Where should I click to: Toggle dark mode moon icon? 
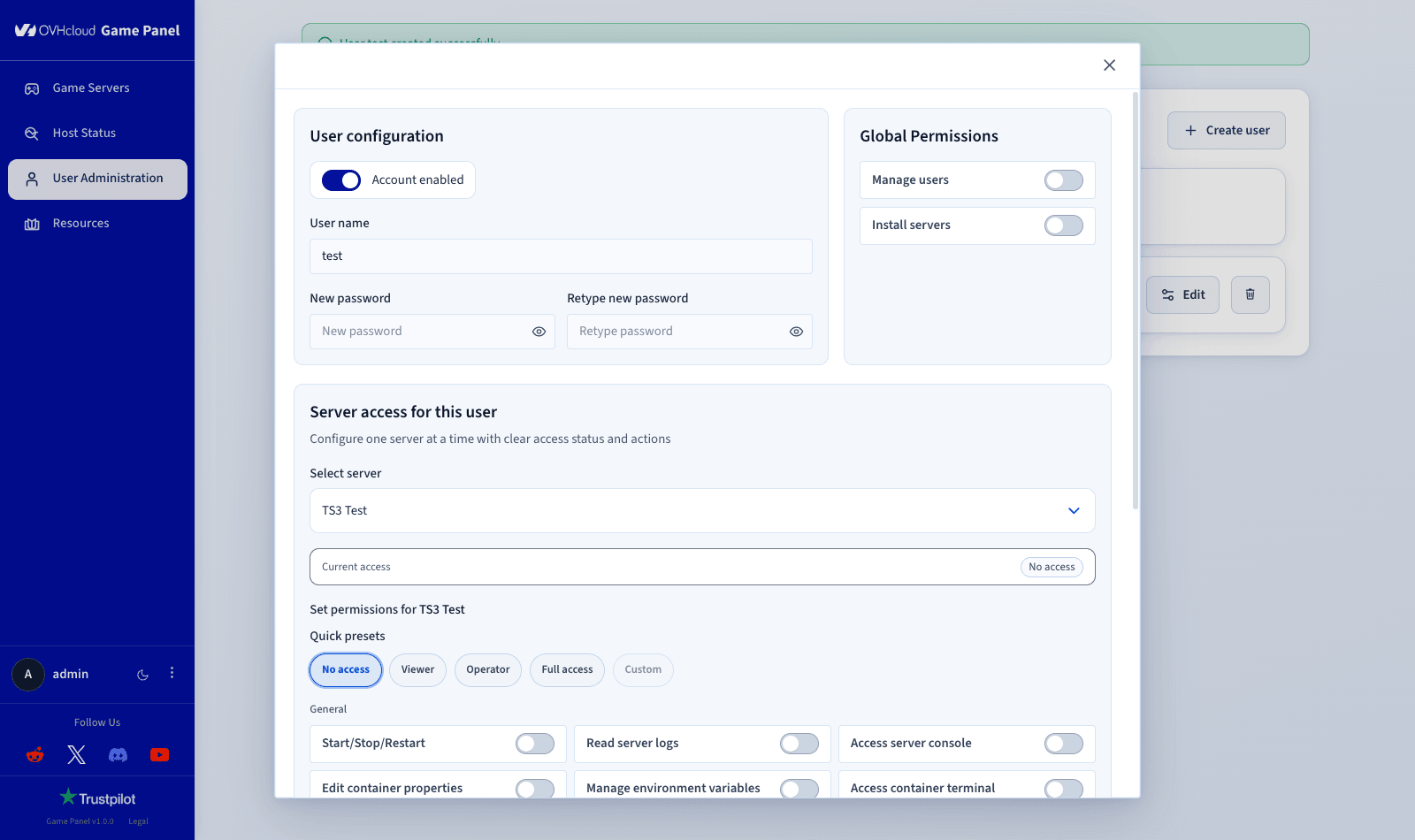[142, 675]
